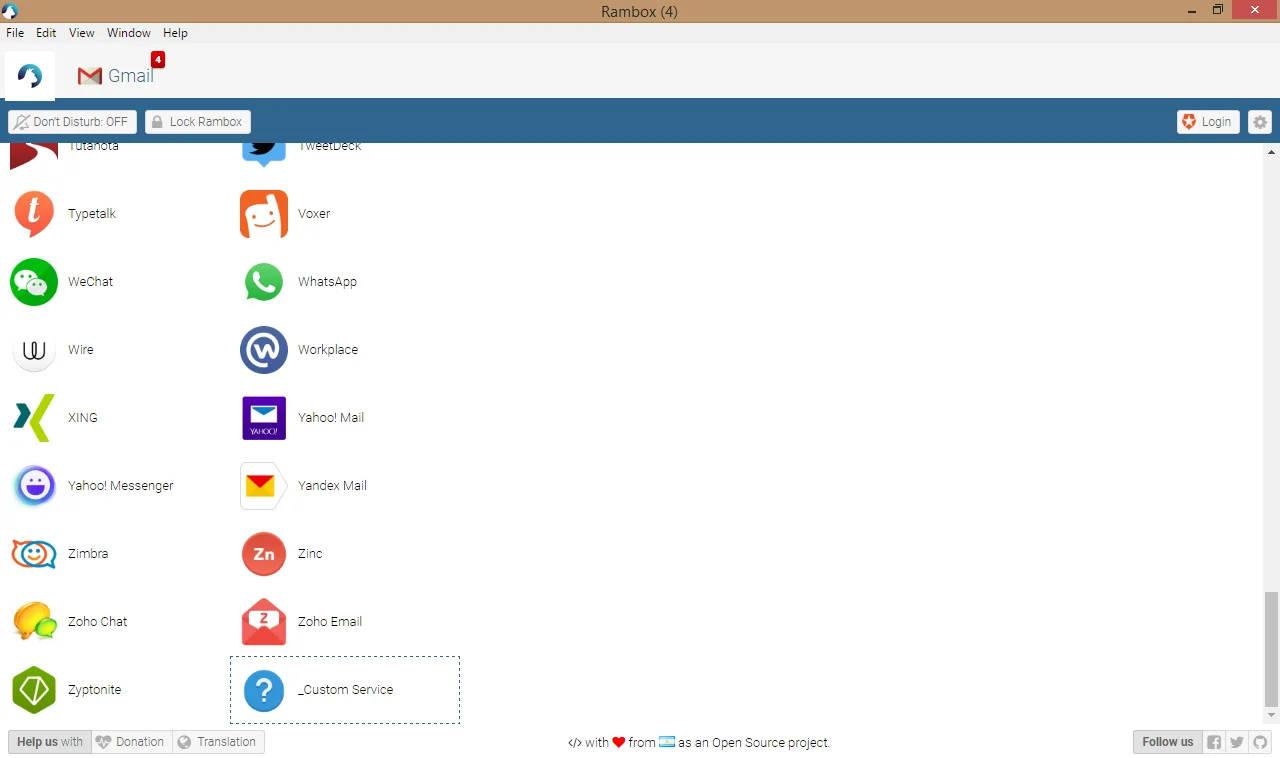This screenshot has width=1280, height=758.
Task: Click the Wire label text
Action: click(81, 350)
